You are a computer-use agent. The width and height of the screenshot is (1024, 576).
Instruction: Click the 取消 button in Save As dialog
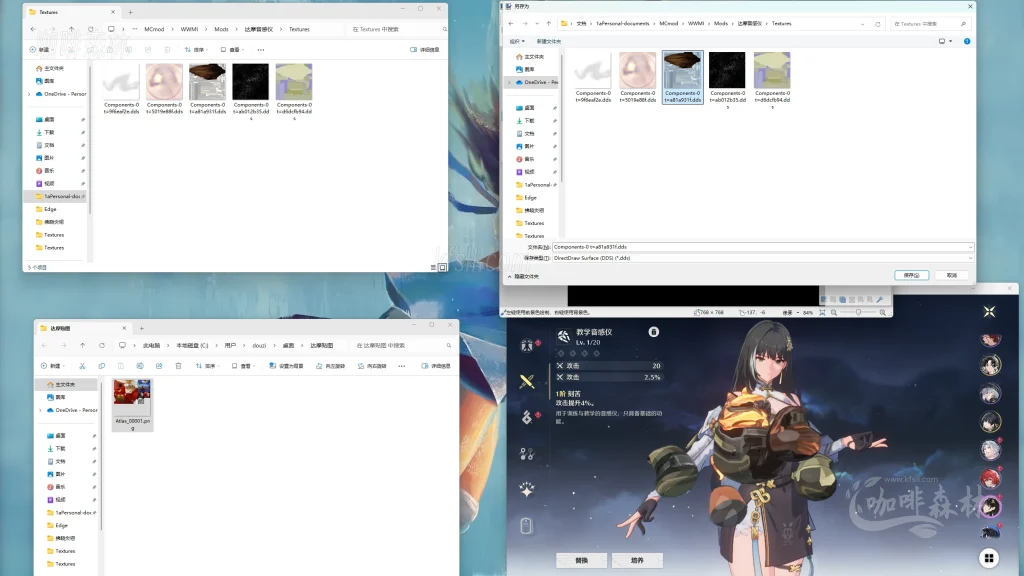(x=951, y=275)
